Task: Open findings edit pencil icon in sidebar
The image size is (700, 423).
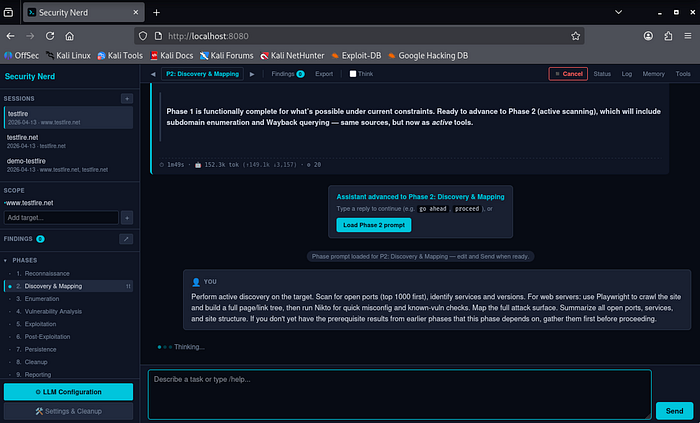Action: pyautogui.click(x=126, y=239)
